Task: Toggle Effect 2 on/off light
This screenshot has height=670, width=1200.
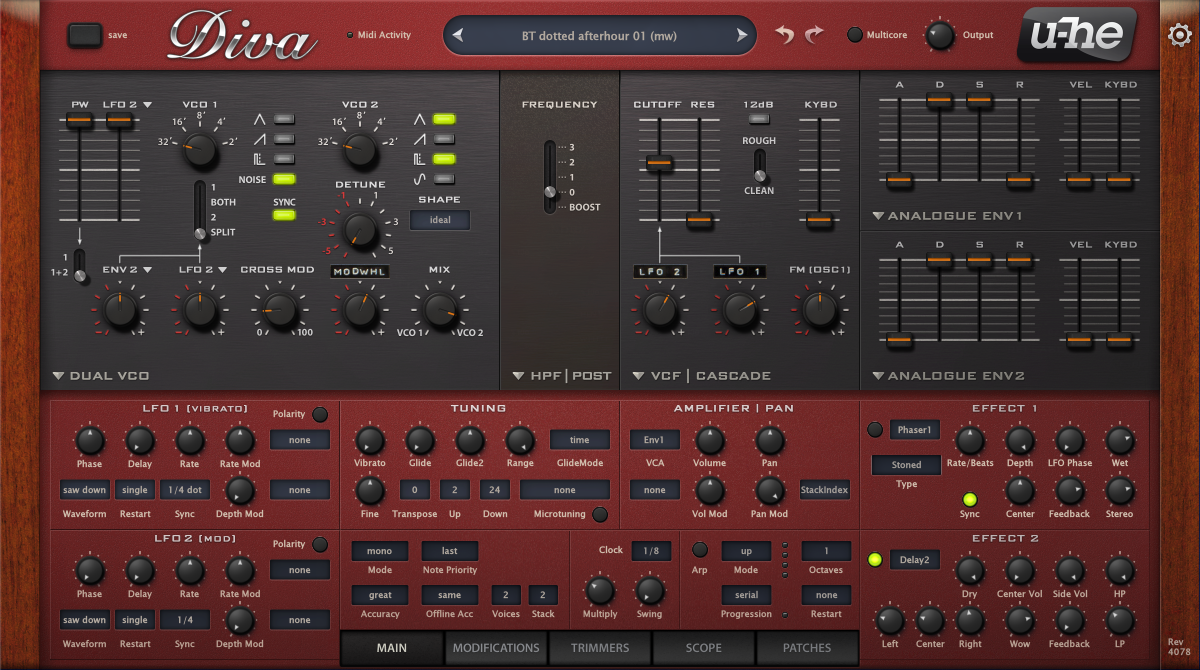Action: click(x=875, y=559)
